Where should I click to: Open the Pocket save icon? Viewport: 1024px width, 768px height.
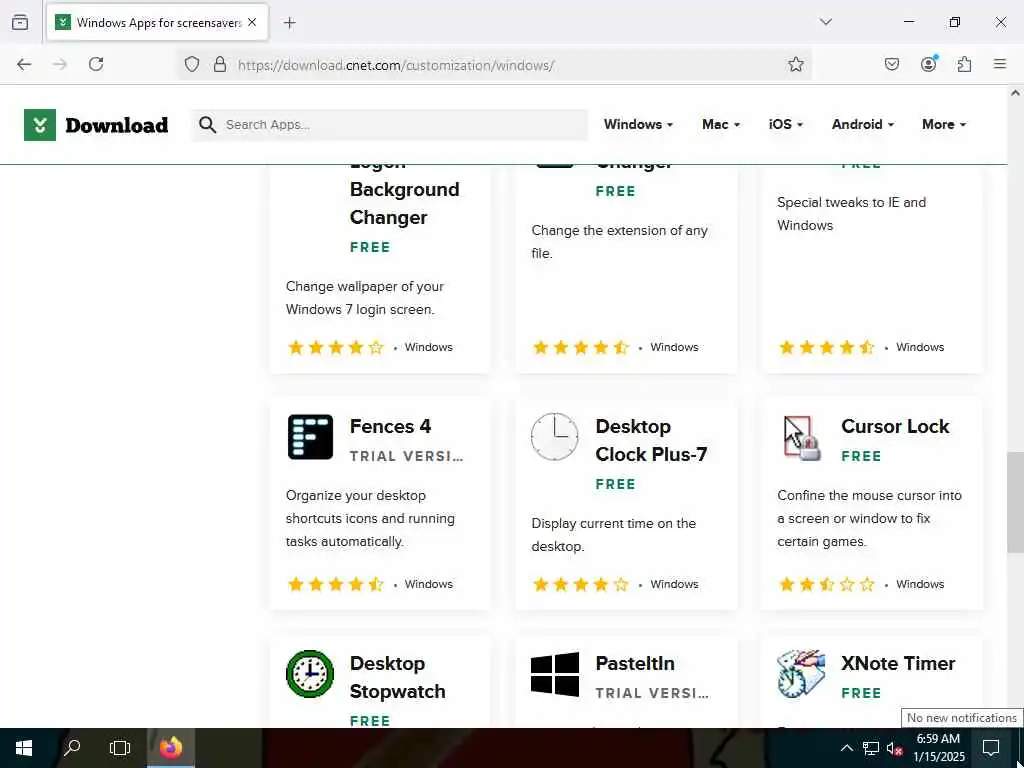pos(892,64)
